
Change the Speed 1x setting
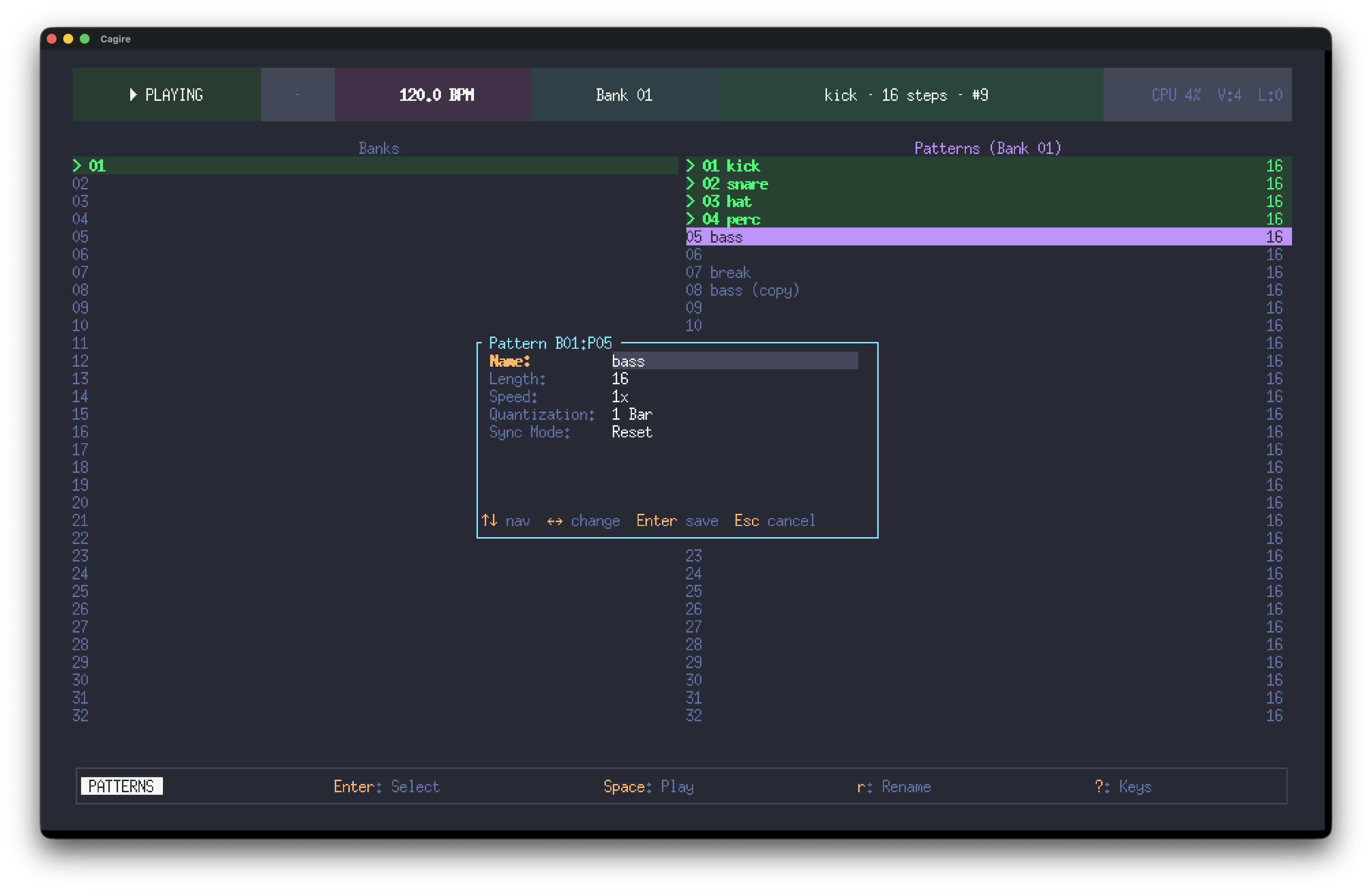coord(620,397)
